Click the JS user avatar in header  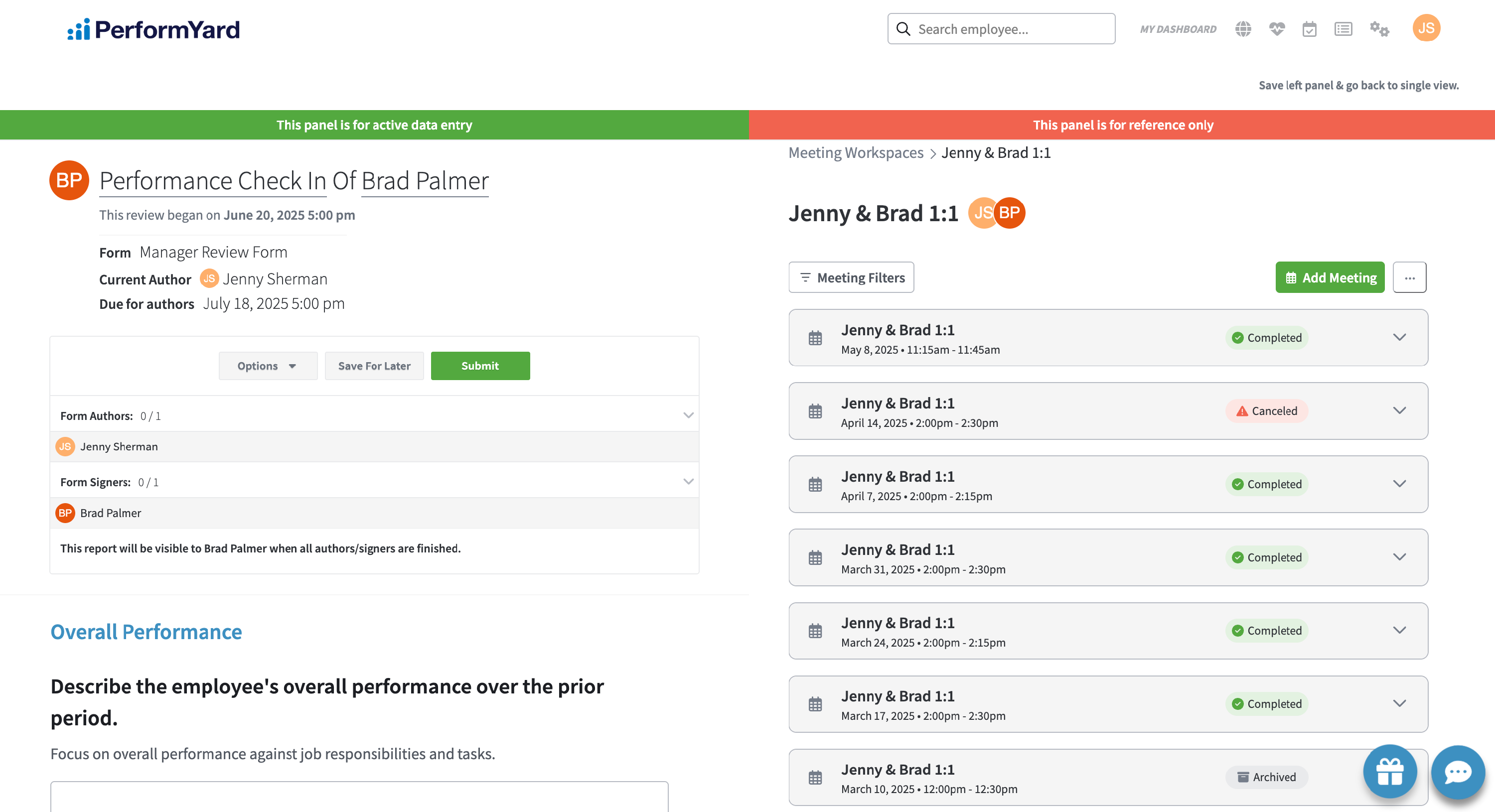coord(1426,28)
